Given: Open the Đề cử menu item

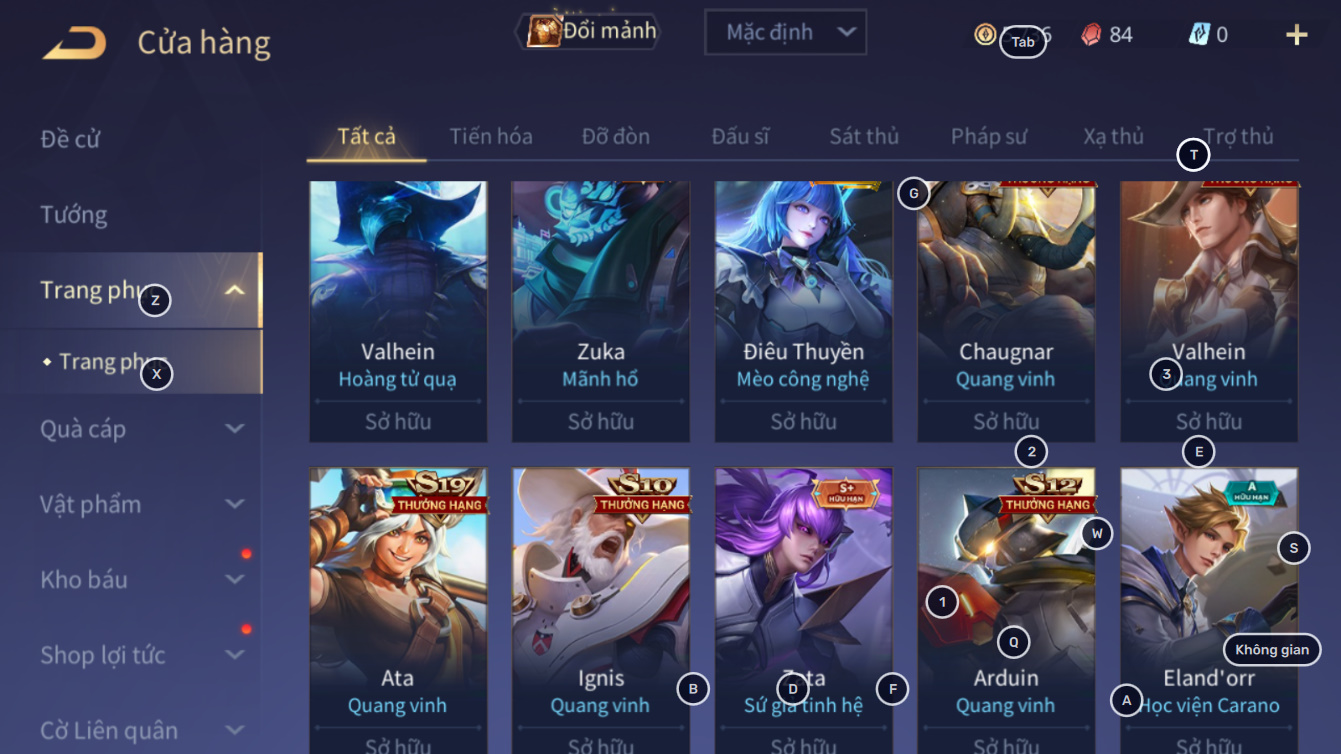Looking at the screenshot, I should click(70, 139).
